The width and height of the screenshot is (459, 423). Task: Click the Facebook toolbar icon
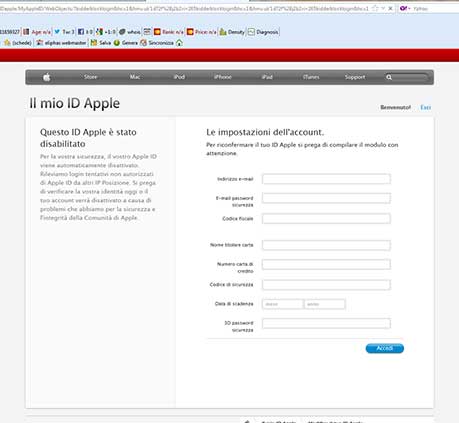(x=81, y=32)
